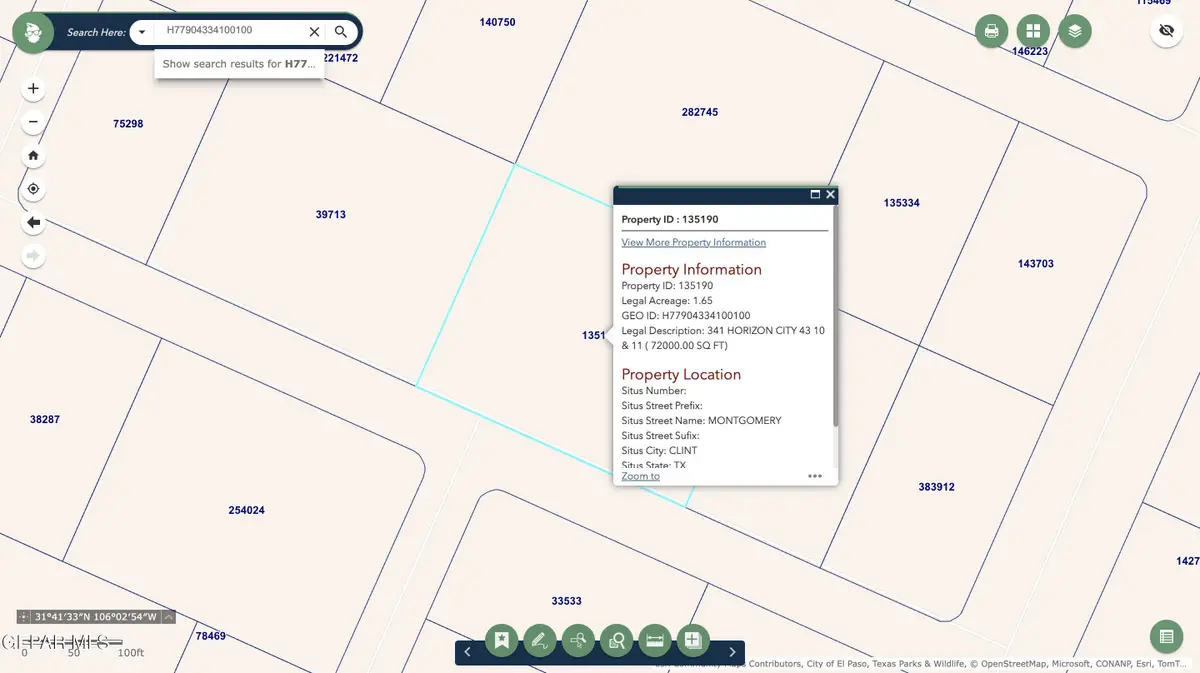
Task: Return to the default map extent (home)
Action: click(33, 155)
